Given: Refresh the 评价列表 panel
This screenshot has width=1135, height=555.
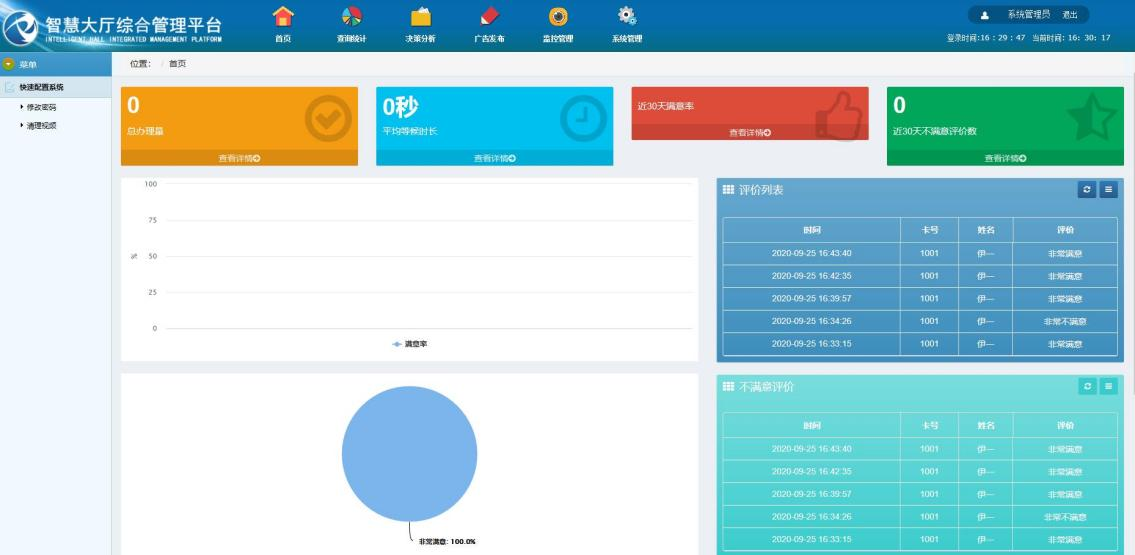Looking at the screenshot, I should (1090, 190).
